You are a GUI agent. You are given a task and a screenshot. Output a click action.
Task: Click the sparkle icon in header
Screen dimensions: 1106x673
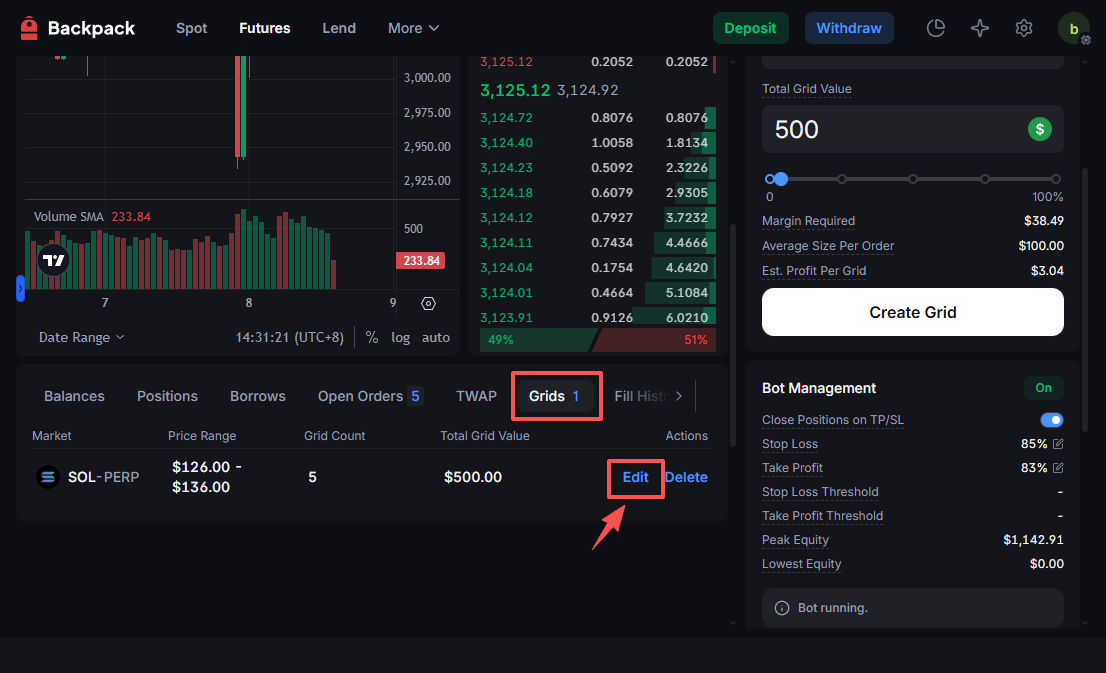tap(980, 28)
